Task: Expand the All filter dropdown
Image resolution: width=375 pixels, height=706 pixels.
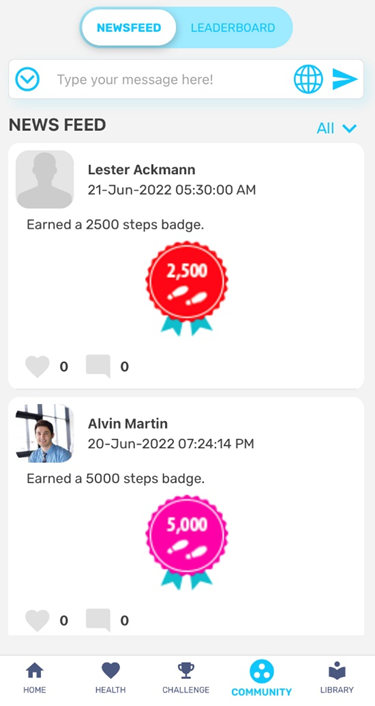Action: [337, 128]
